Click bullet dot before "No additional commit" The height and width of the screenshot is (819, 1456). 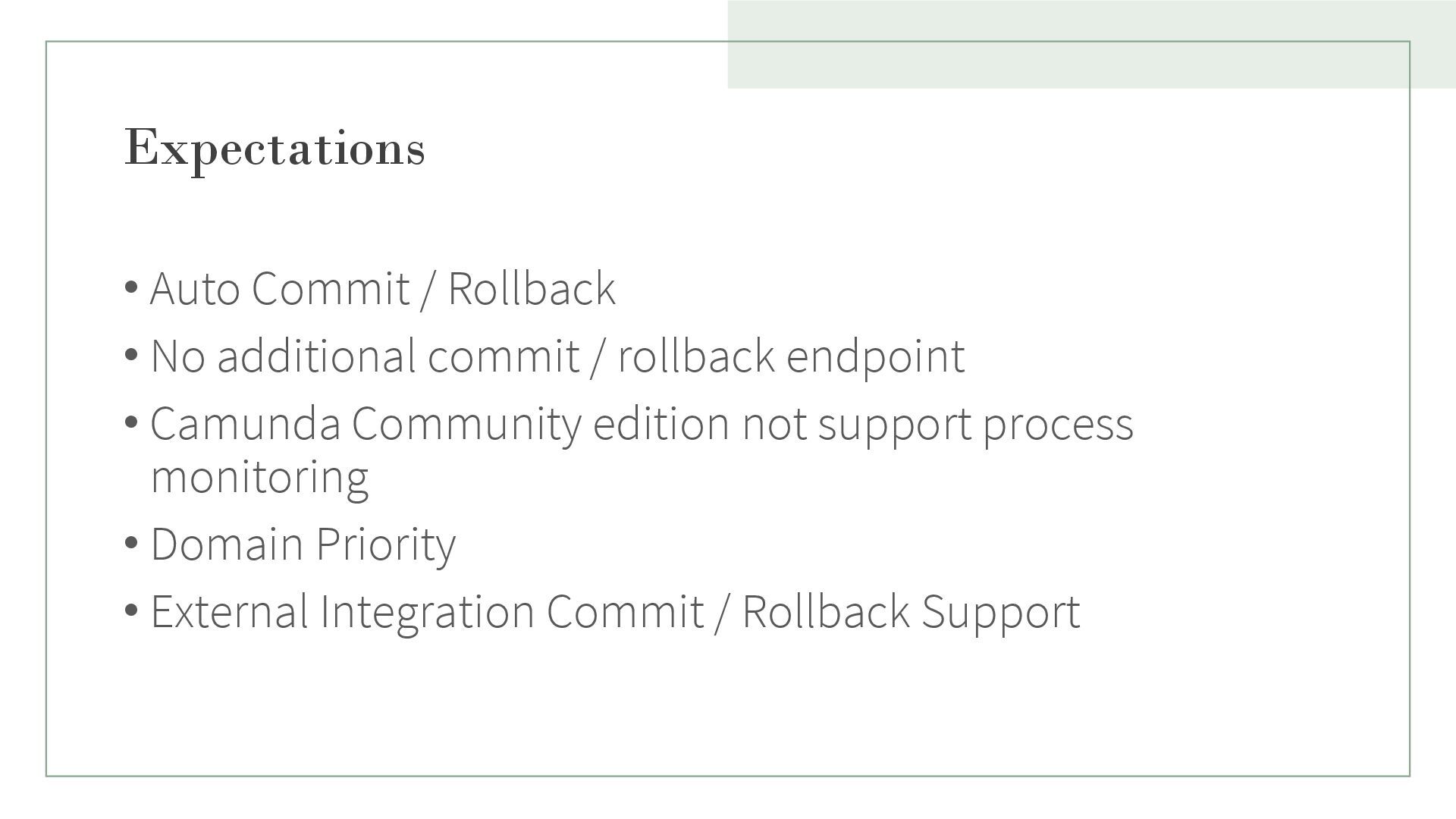tap(130, 355)
